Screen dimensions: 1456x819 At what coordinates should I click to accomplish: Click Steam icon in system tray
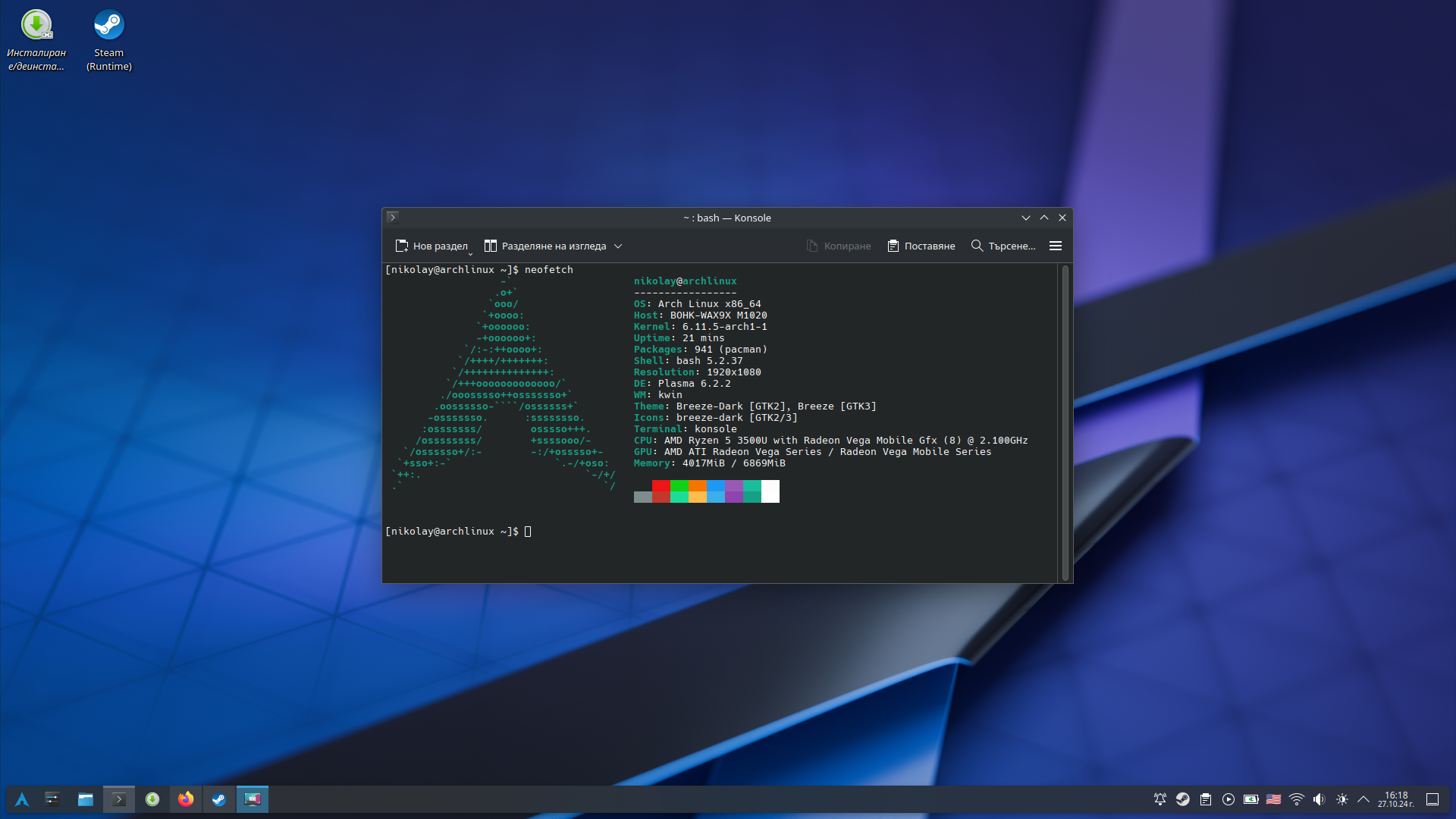click(x=1183, y=799)
